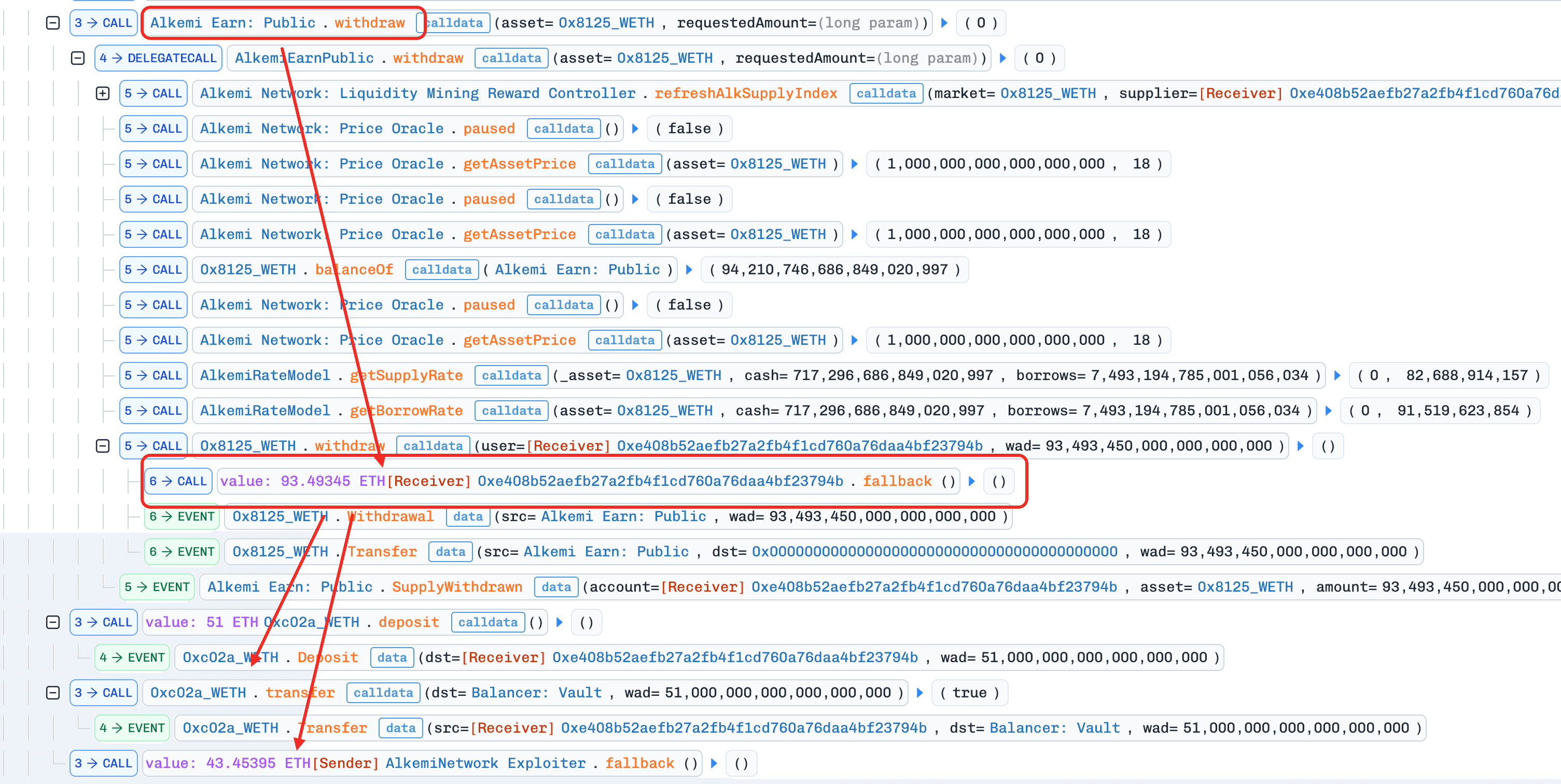Screen dimensions: 1561x784
Task: Collapse the 0x8125_WETH withdraw call node
Action: [102, 446]
